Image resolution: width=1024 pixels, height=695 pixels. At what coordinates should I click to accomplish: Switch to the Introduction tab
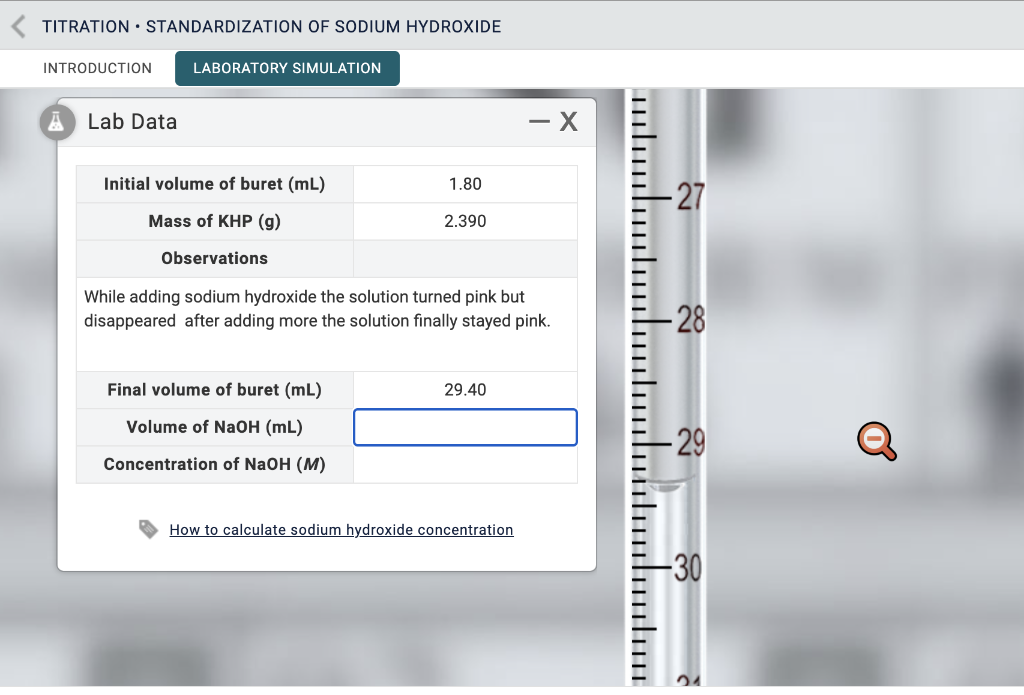click(97, 68)
